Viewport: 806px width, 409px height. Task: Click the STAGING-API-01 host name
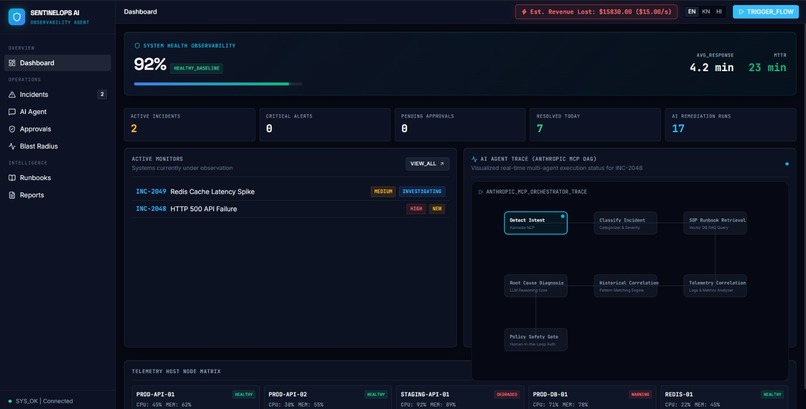(x=425, y=395)
